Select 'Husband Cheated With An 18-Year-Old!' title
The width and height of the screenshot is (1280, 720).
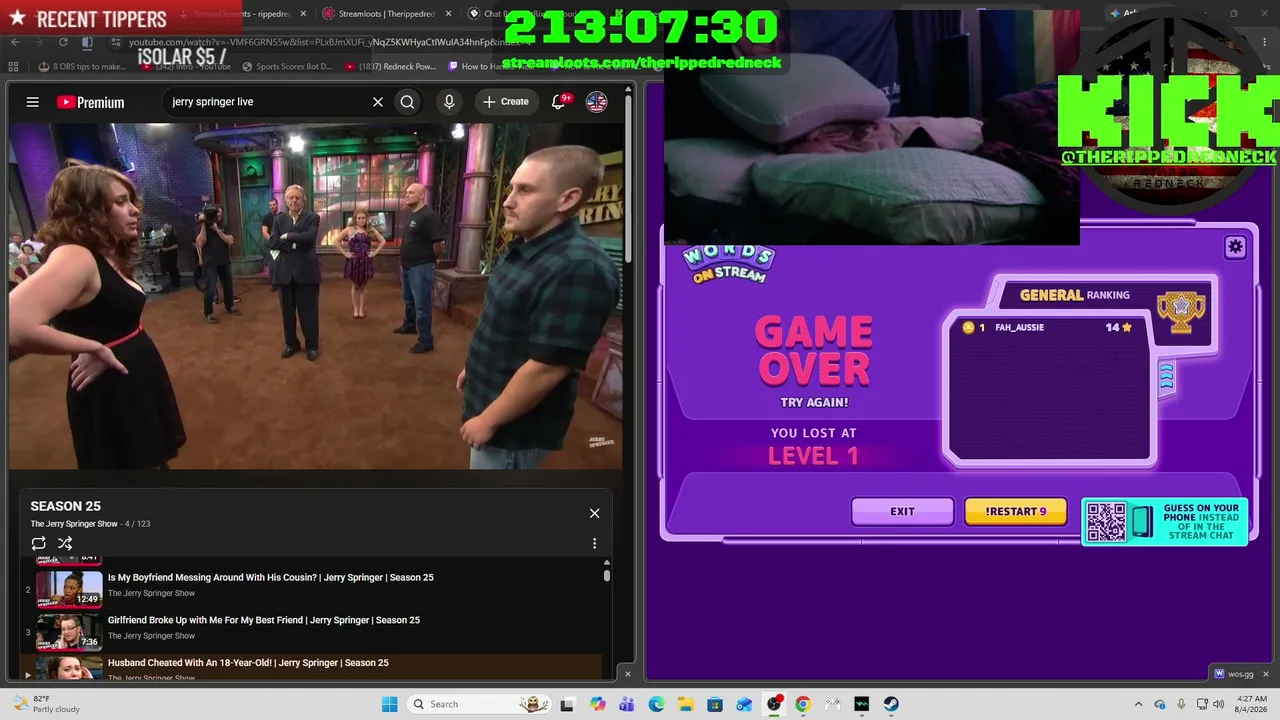coord(248,663)
